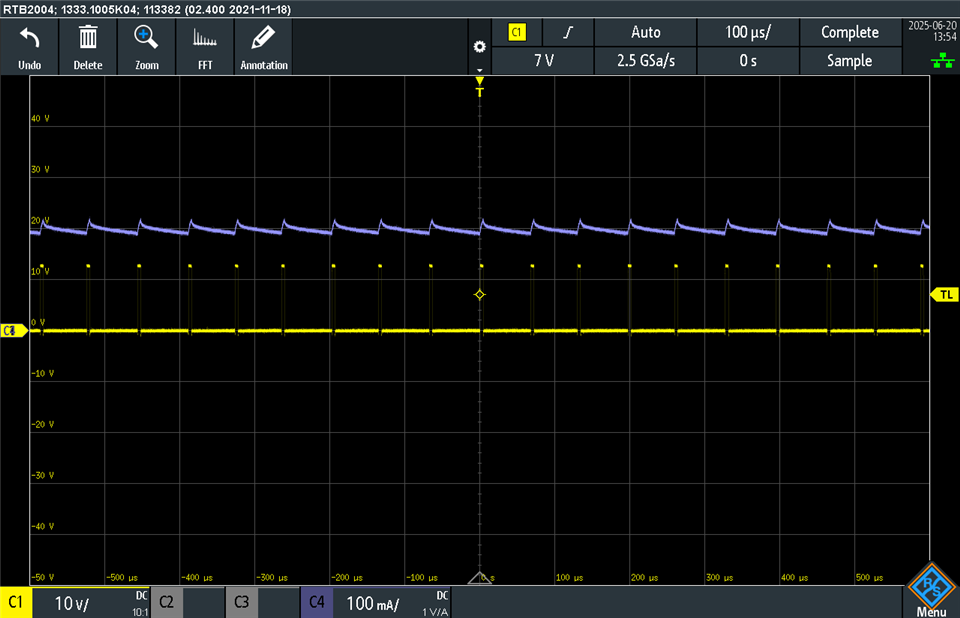Click the DC 1 V/A coupling label for C4
960x618 pixels.
pos(435,603)
